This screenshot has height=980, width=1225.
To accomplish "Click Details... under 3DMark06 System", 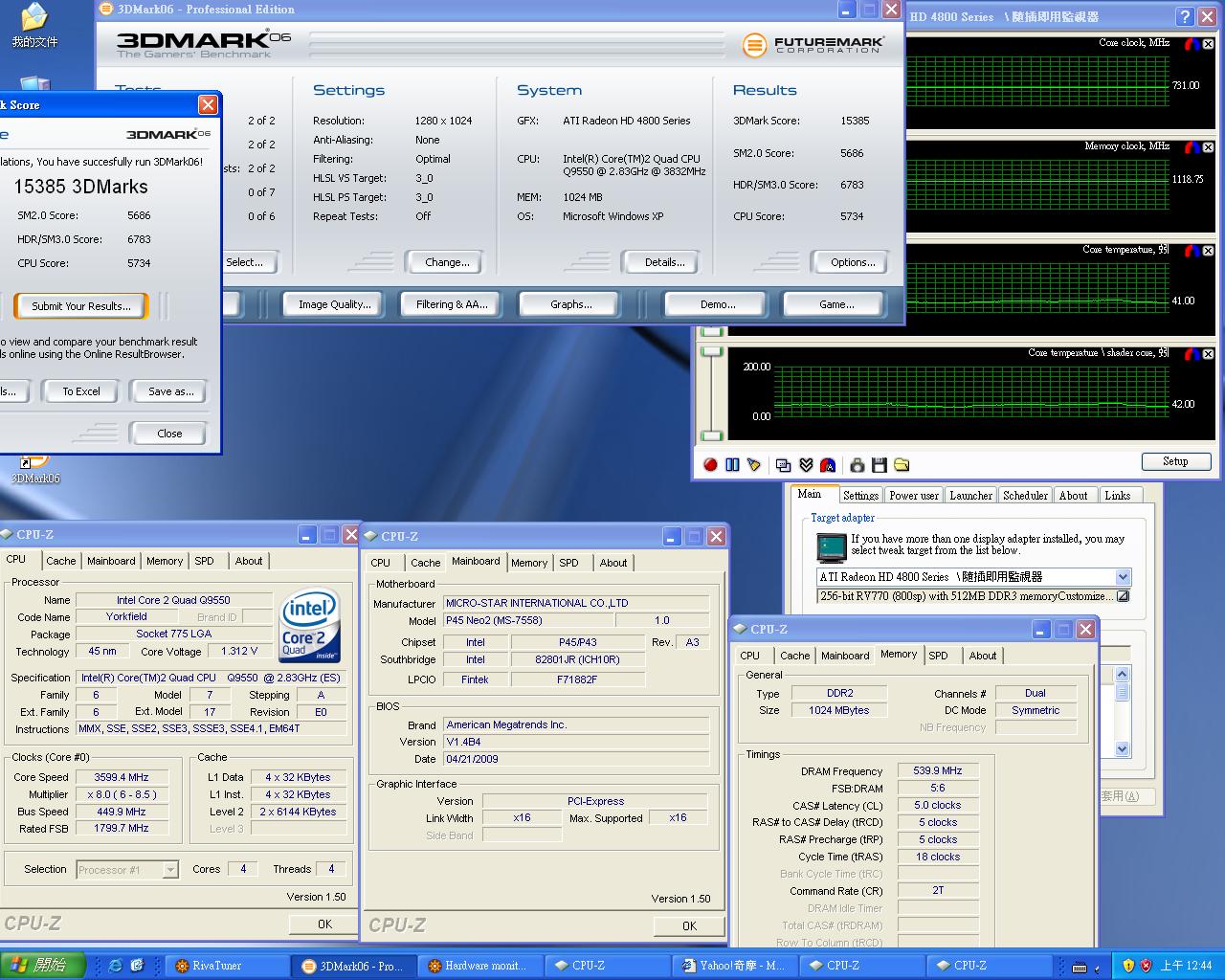I will (664, 262).
